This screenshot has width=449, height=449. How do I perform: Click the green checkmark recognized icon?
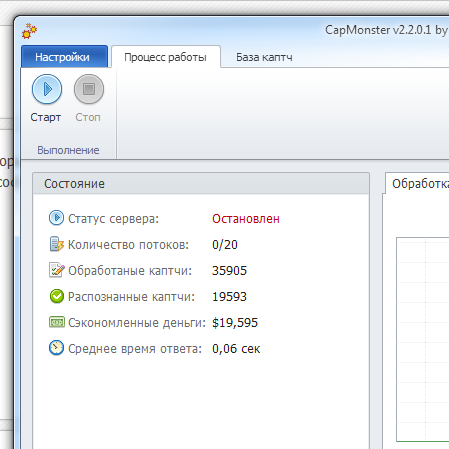(x=57, y=296)
